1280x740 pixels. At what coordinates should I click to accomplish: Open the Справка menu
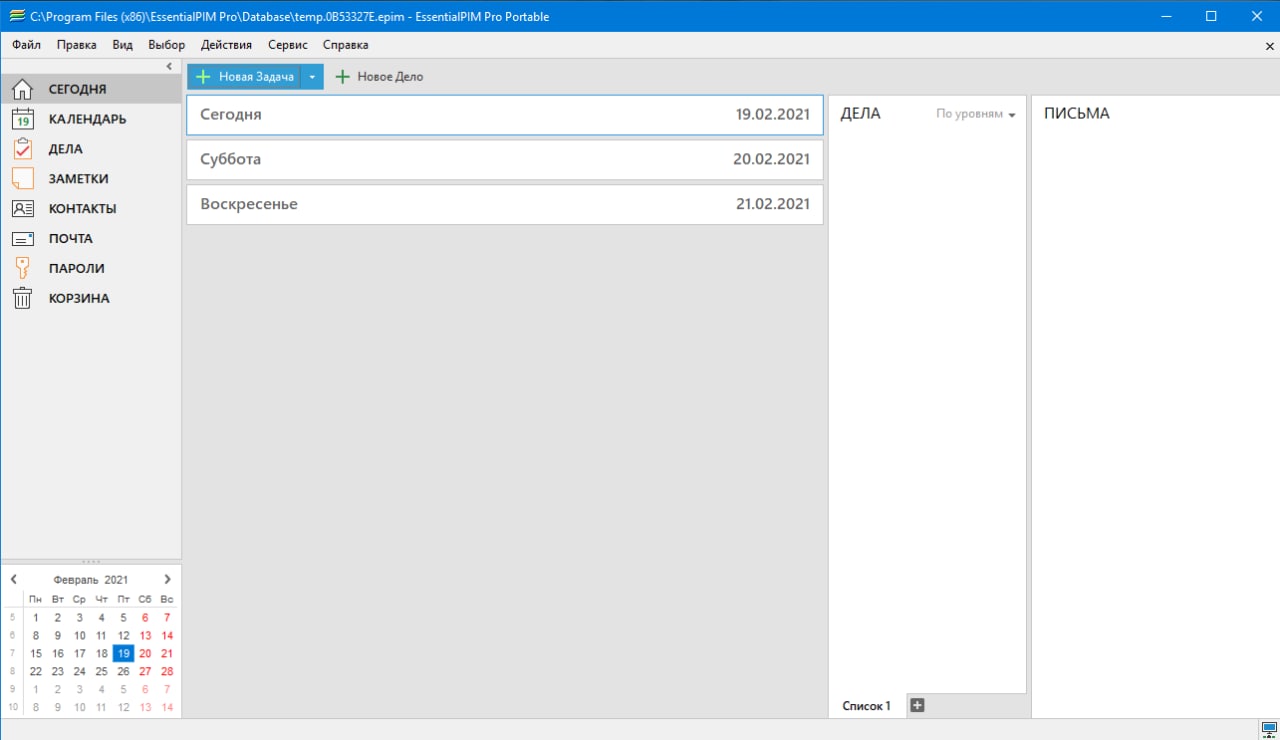(x=346, y=45)
